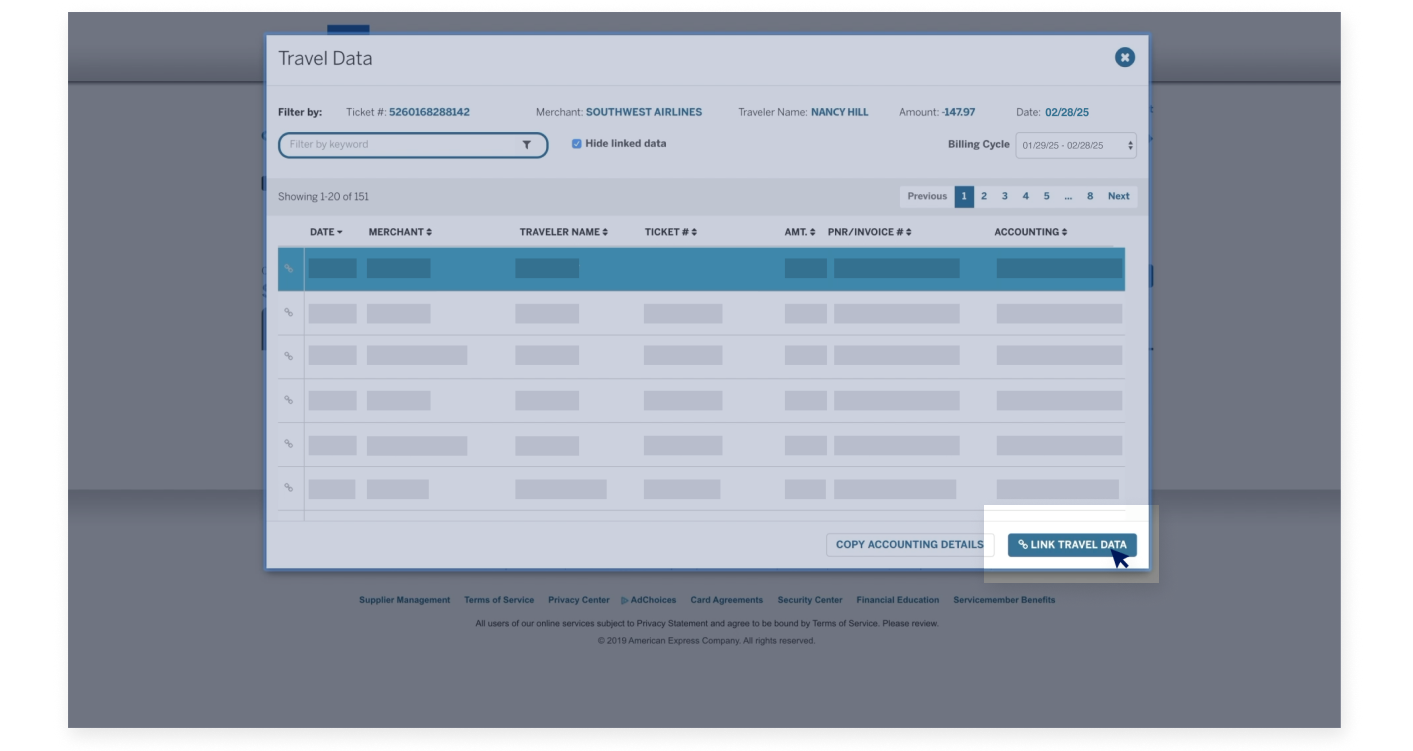
Task: Toggle the DATE column sort order
Action: click(326, 231)
